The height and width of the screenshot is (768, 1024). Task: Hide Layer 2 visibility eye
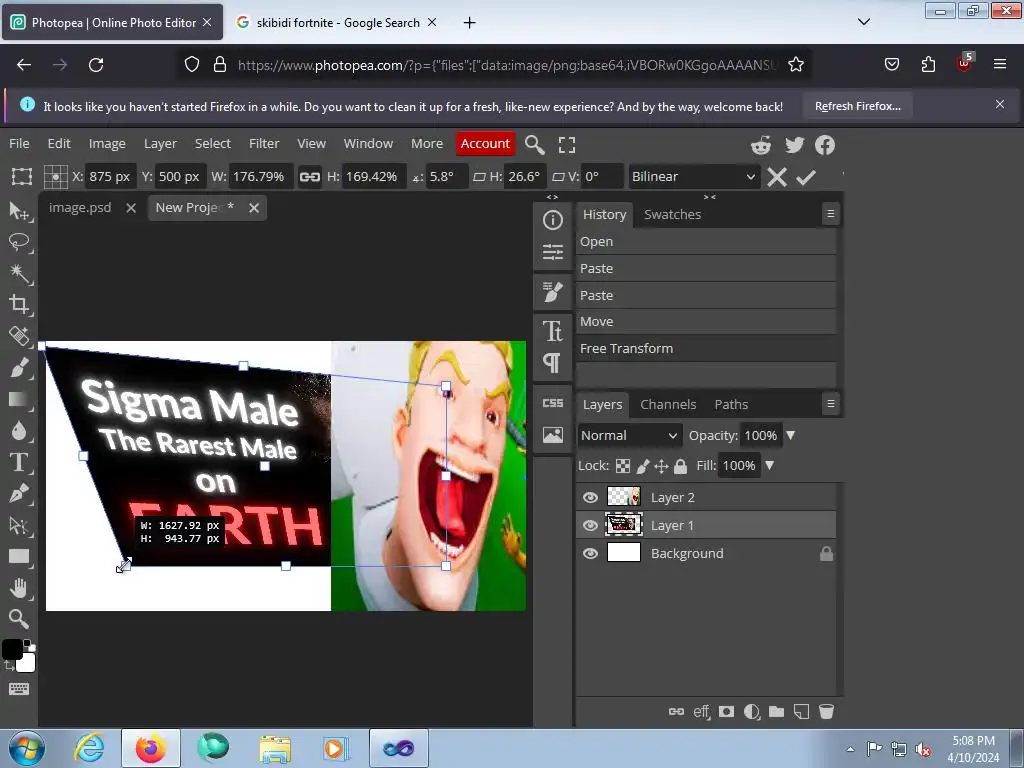[x=590, y=498]
